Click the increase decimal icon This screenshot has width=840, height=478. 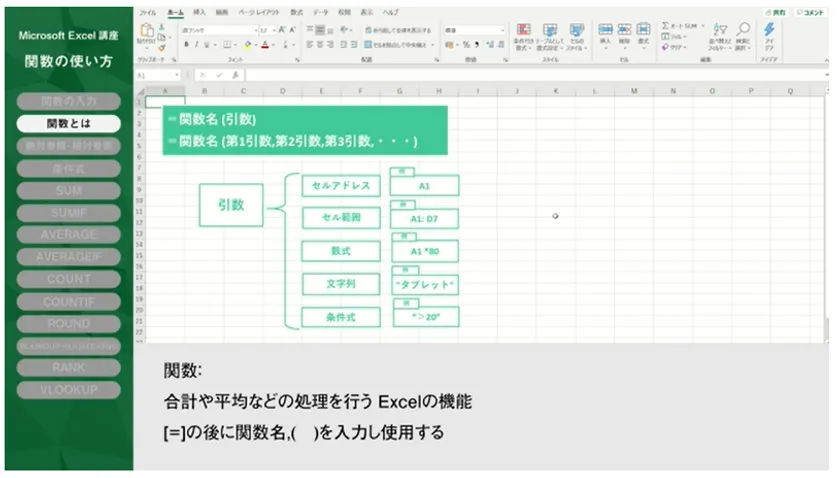coord(490,45)
